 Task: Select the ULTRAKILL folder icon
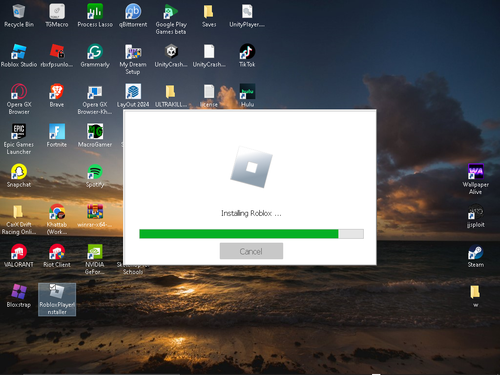pyautogui.click(x=171, y=96)
